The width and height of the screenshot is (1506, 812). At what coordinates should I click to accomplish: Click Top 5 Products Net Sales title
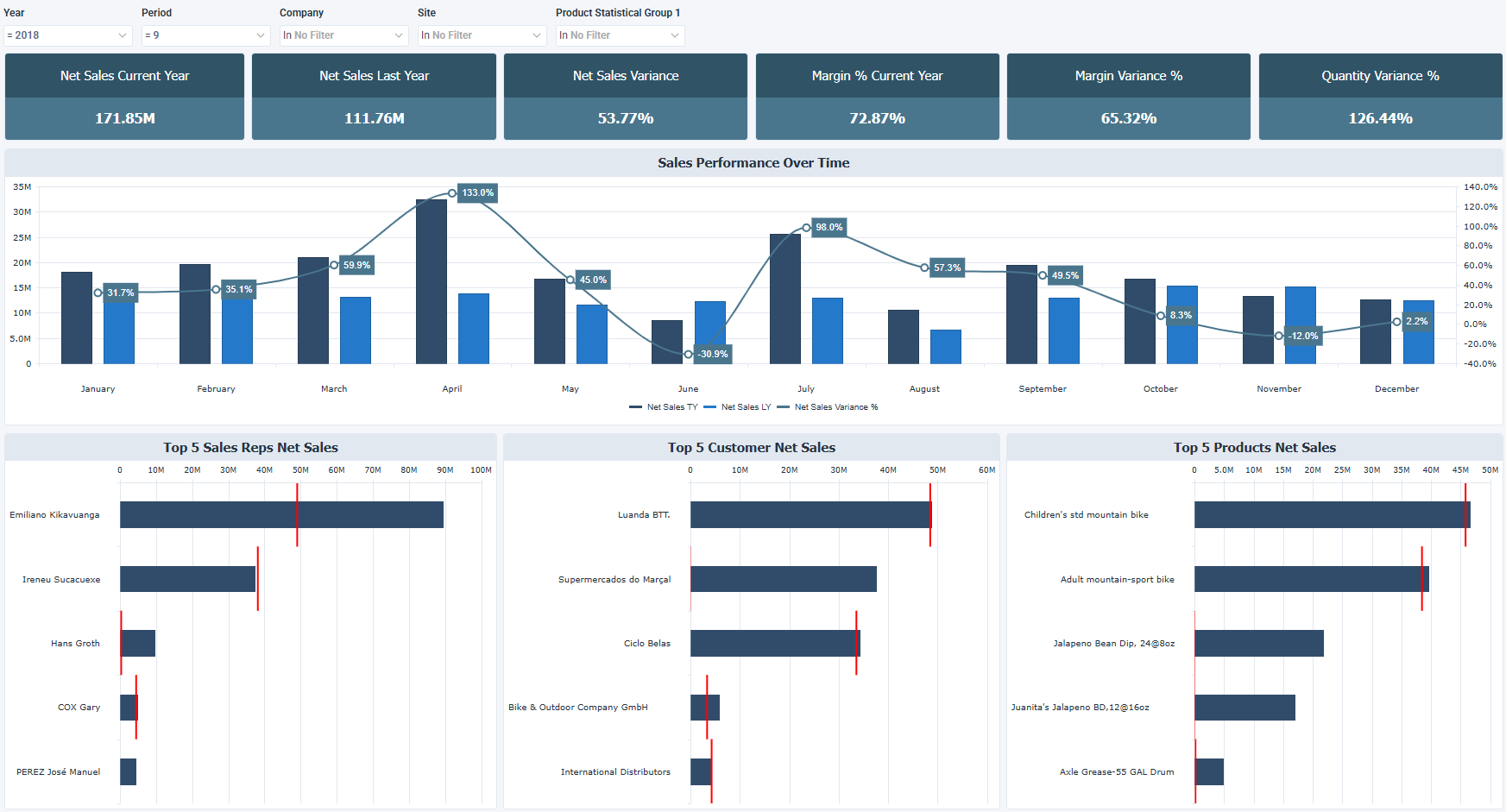(x=1255, y=448)
